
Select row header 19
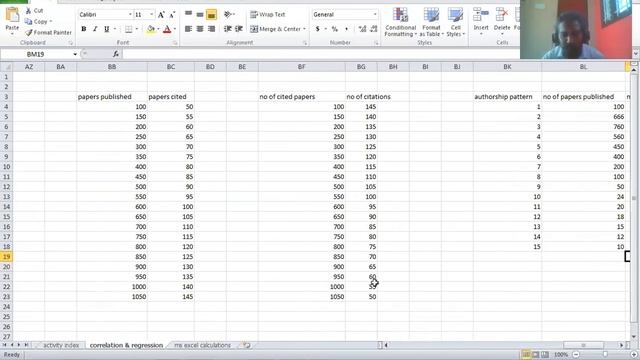(7, 257)
